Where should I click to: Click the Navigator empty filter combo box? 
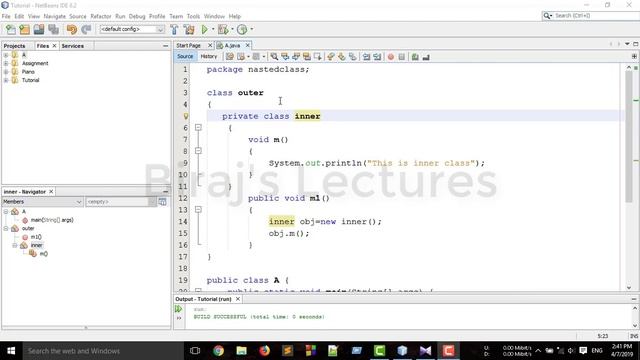[x=121, y=202]
